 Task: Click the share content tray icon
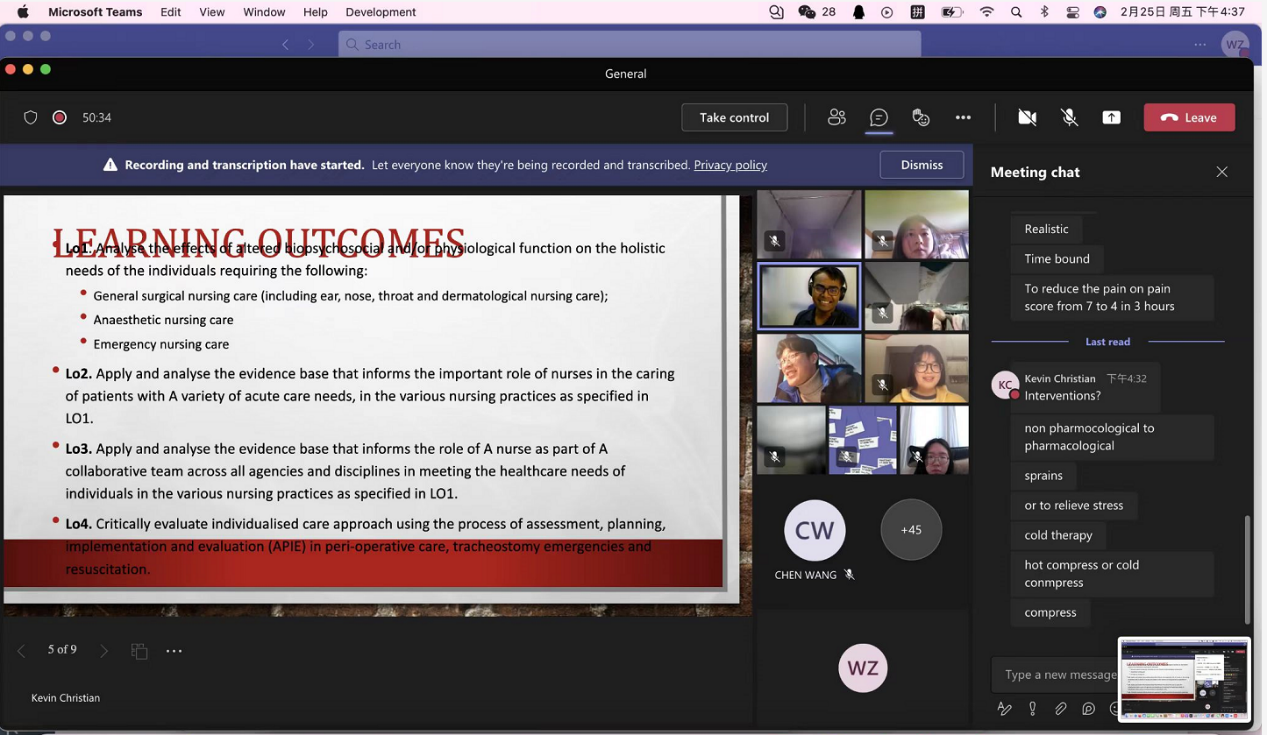click(x=1111, y=117)
